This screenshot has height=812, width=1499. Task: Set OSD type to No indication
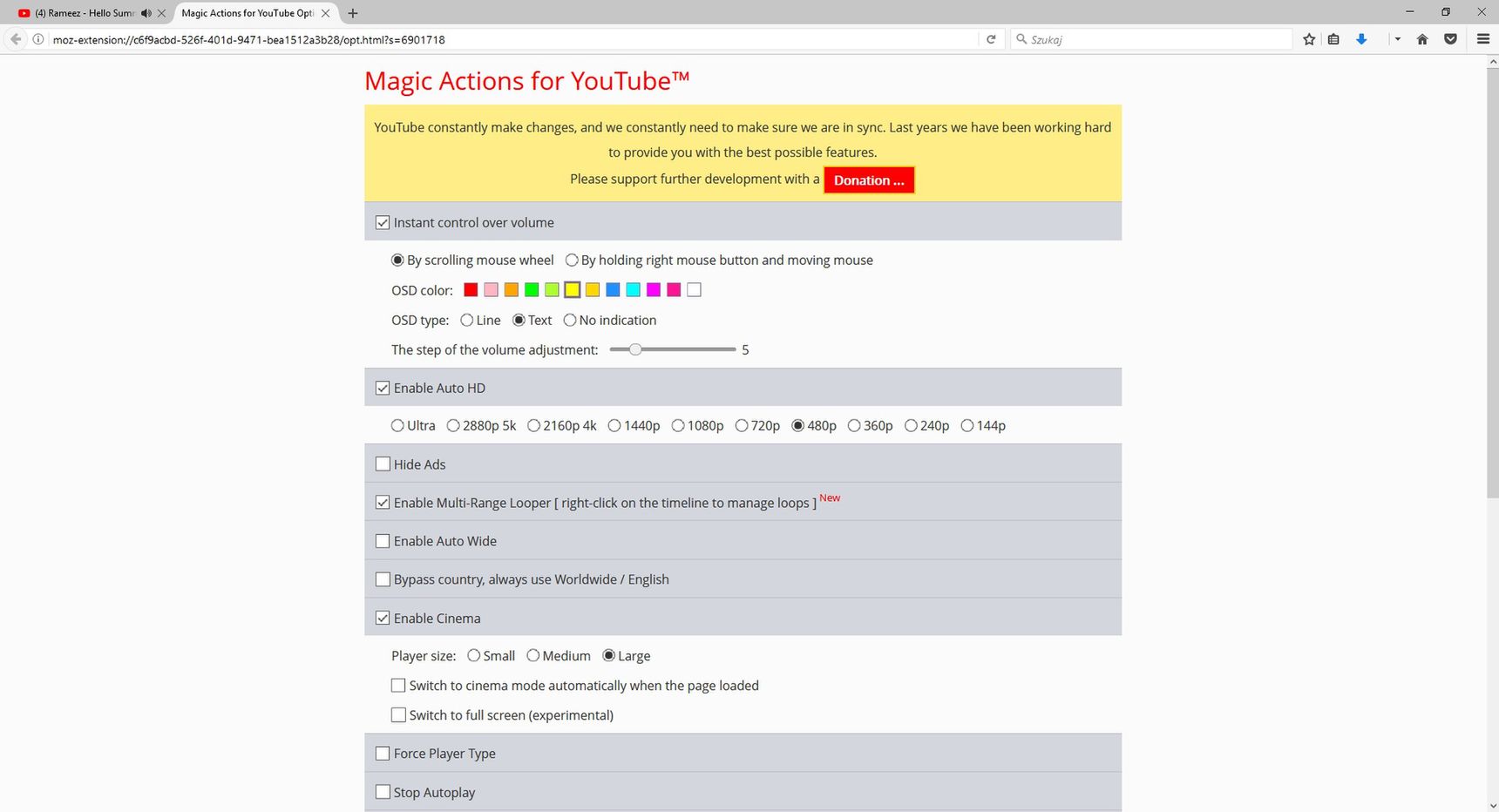(570, 320)
